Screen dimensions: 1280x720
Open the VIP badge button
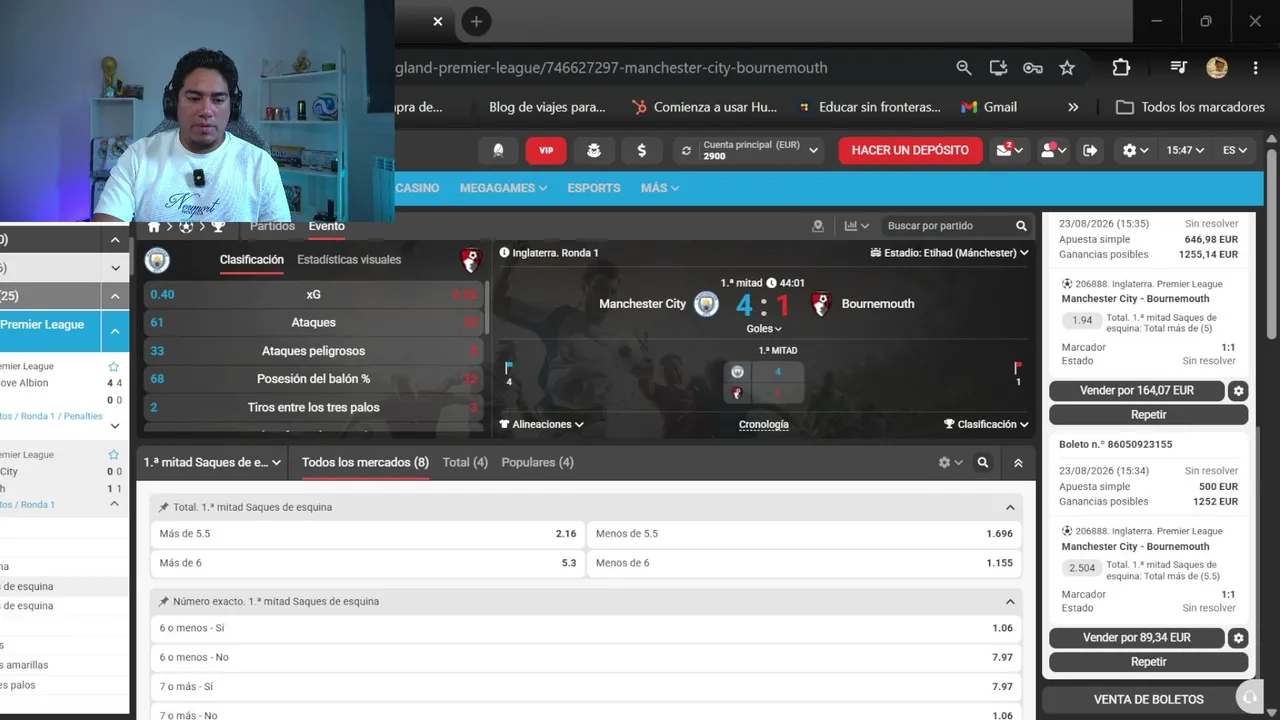point(546,150)
